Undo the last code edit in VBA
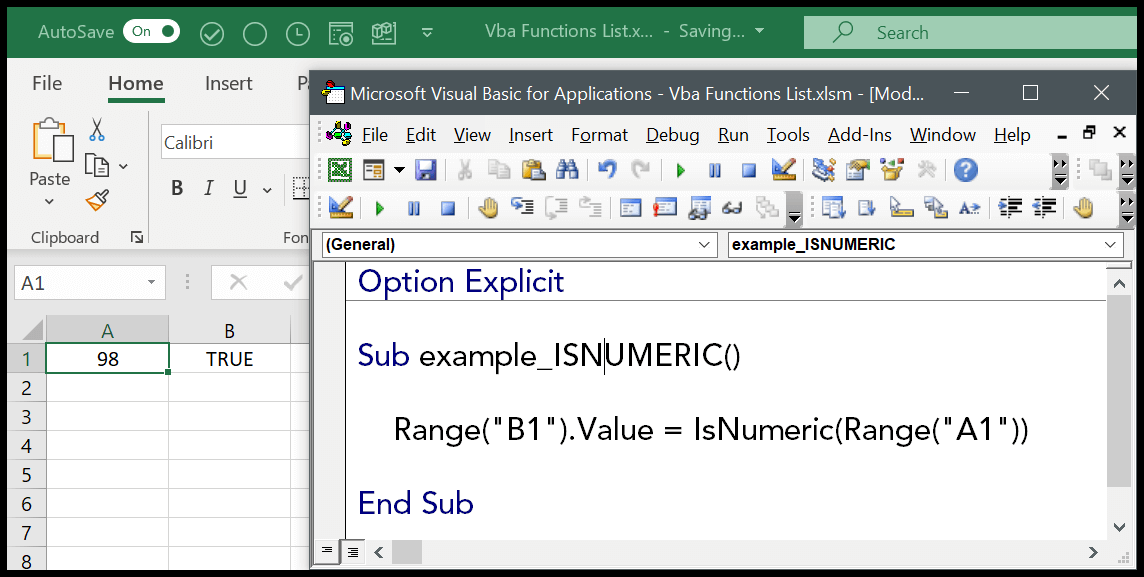This screenshot has height=577, width=1144. [x=605, y=170]
